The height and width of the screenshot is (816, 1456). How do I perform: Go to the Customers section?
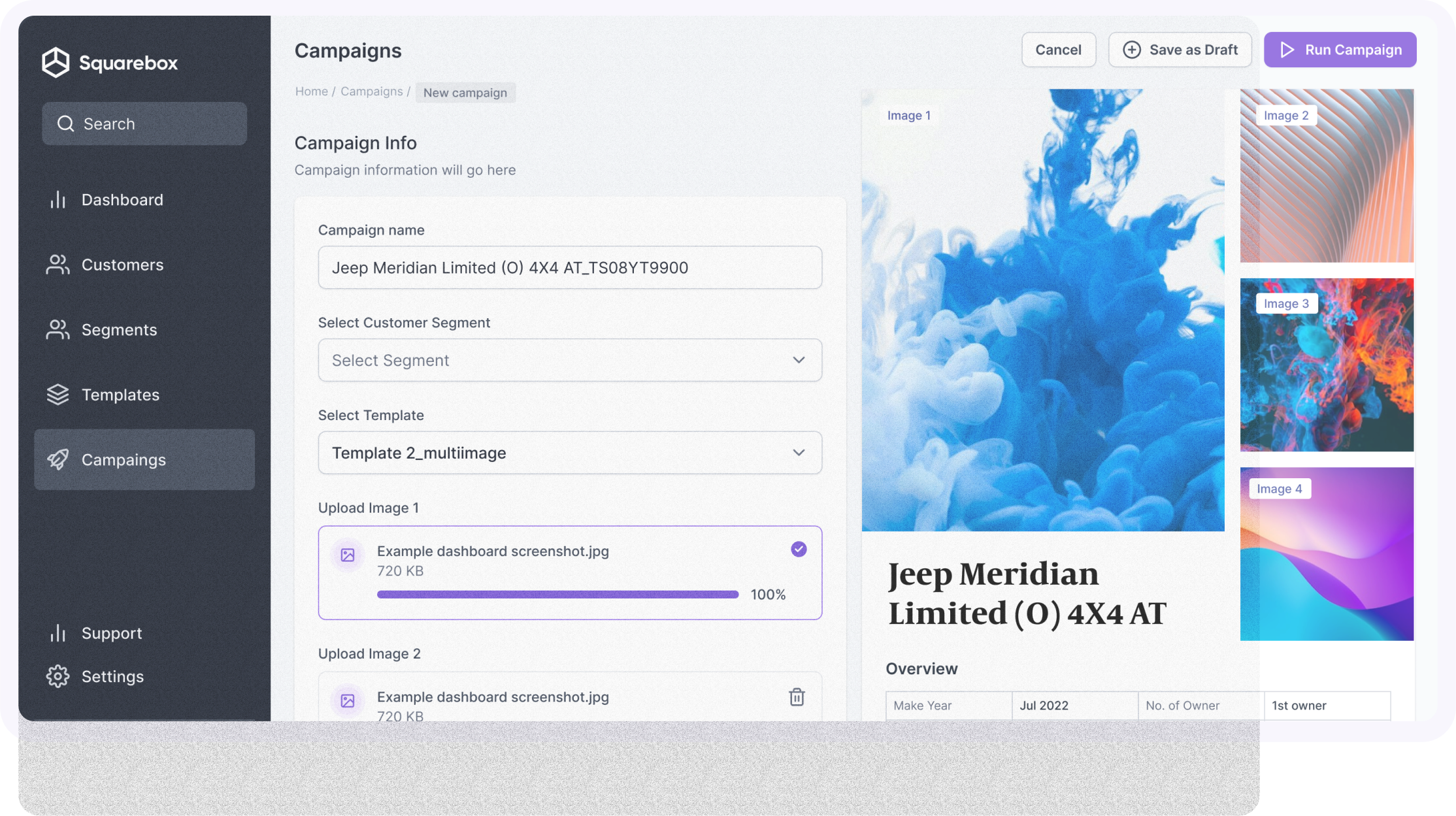click(x=144, y=265)
